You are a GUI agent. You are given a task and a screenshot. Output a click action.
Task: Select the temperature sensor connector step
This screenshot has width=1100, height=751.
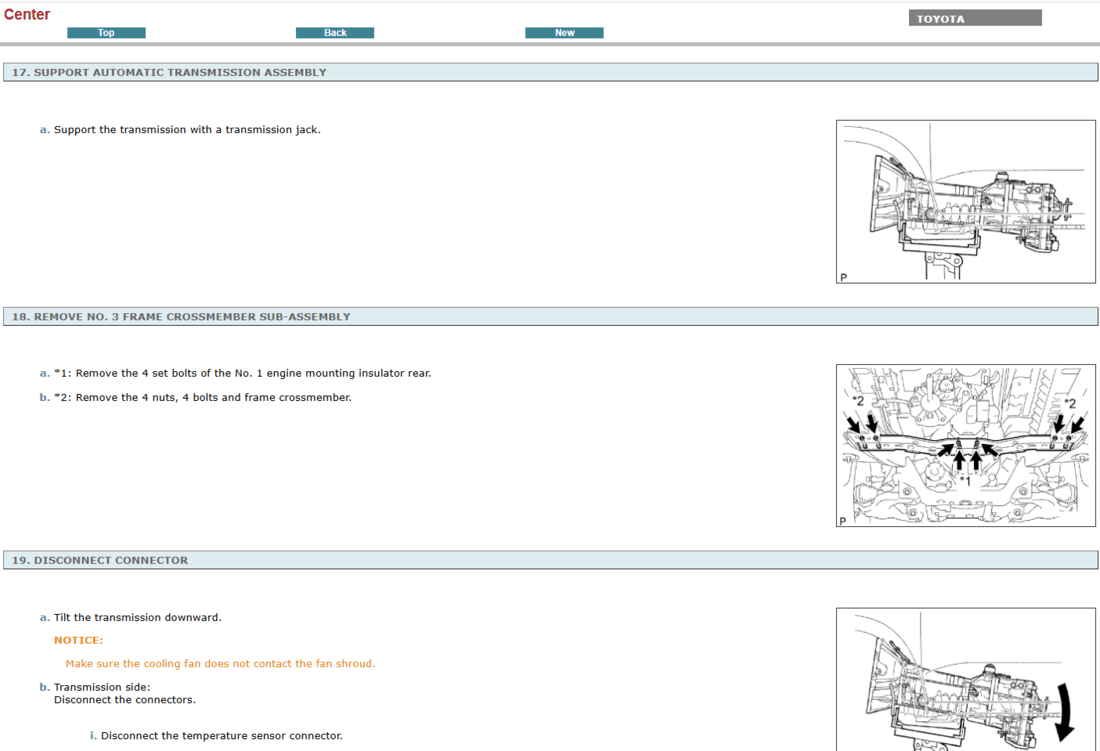coord(221,736)
